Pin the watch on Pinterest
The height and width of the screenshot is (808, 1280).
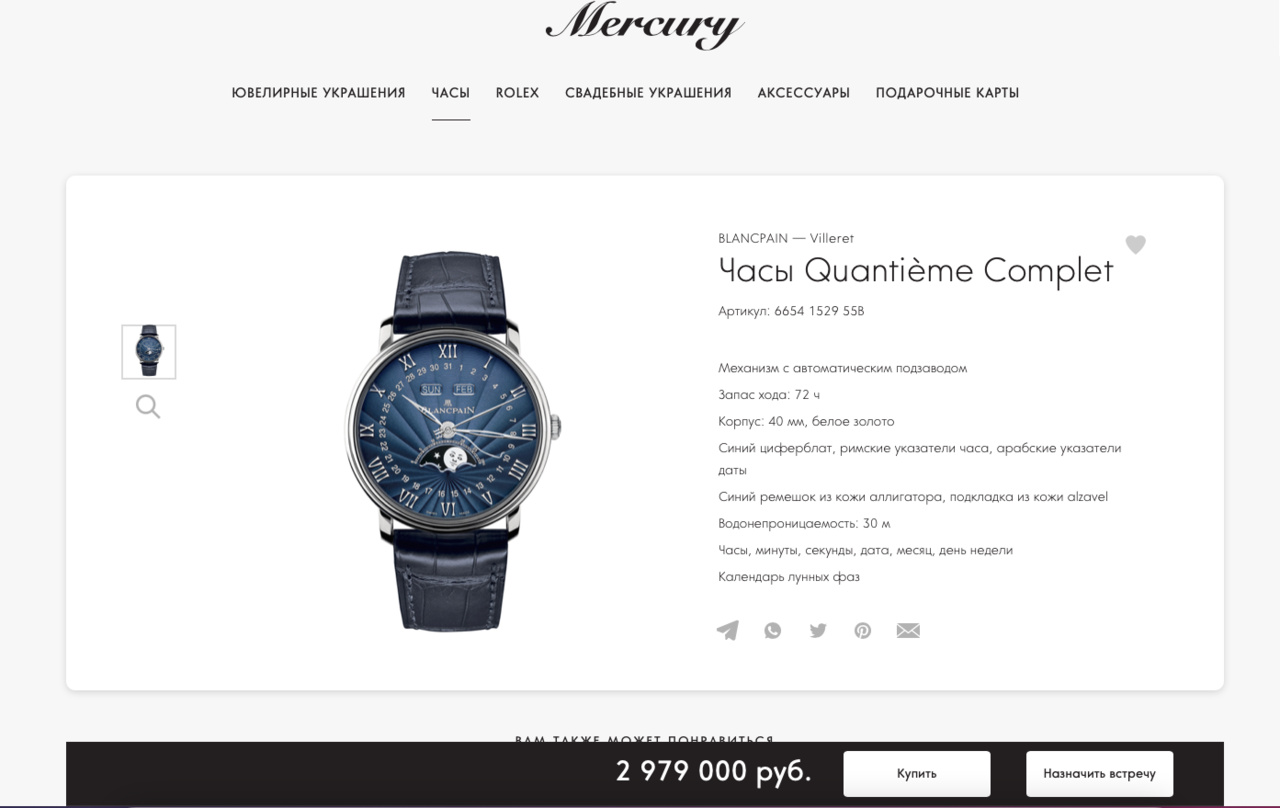[x=863, y=630]
